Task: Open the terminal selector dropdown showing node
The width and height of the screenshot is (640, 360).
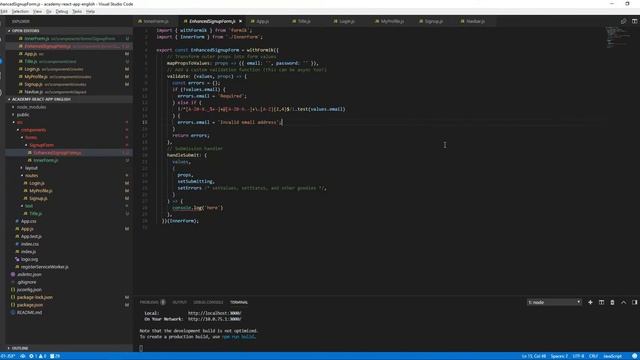Action: point(554,302)
